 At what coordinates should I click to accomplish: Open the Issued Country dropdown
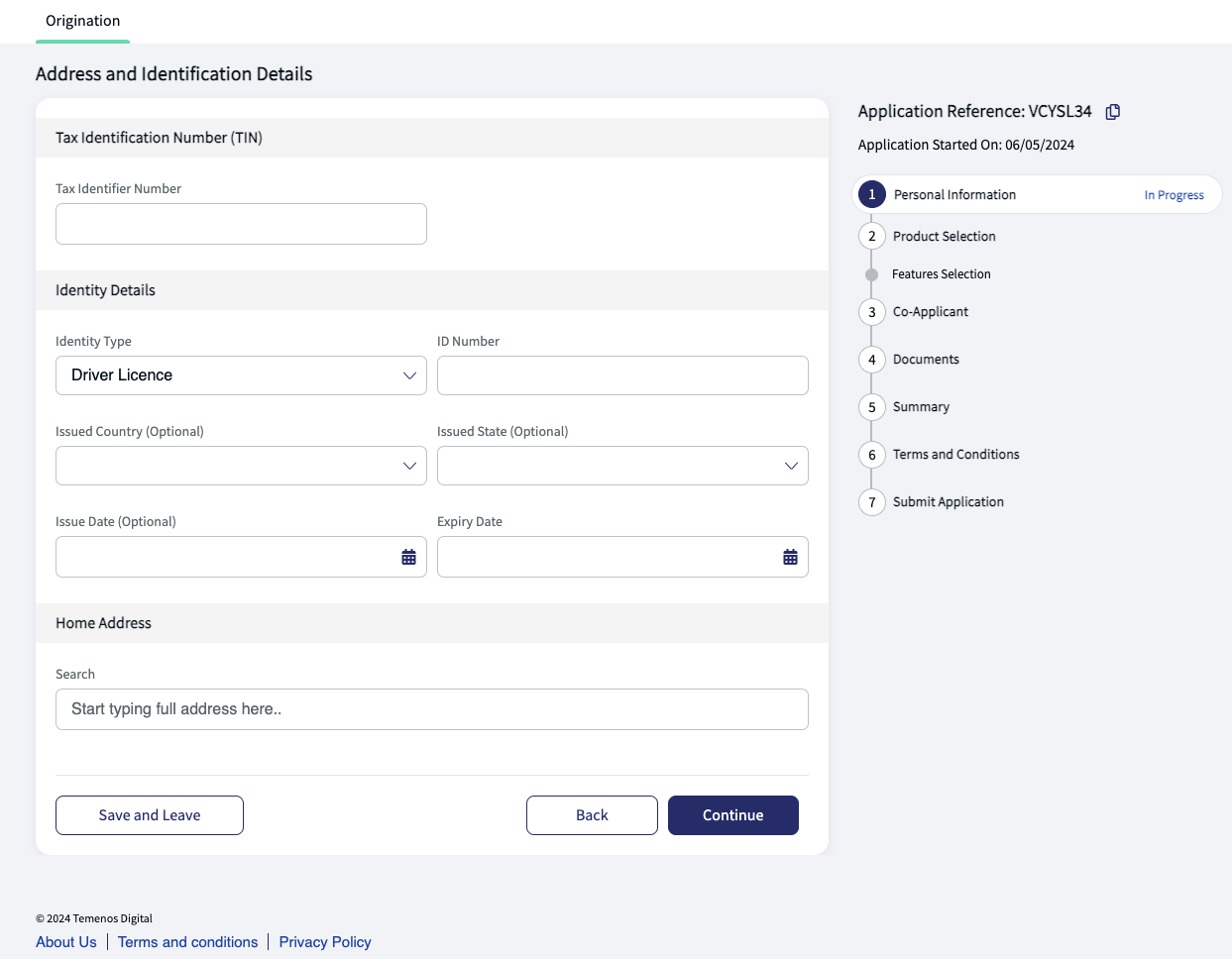coord(241,466)
